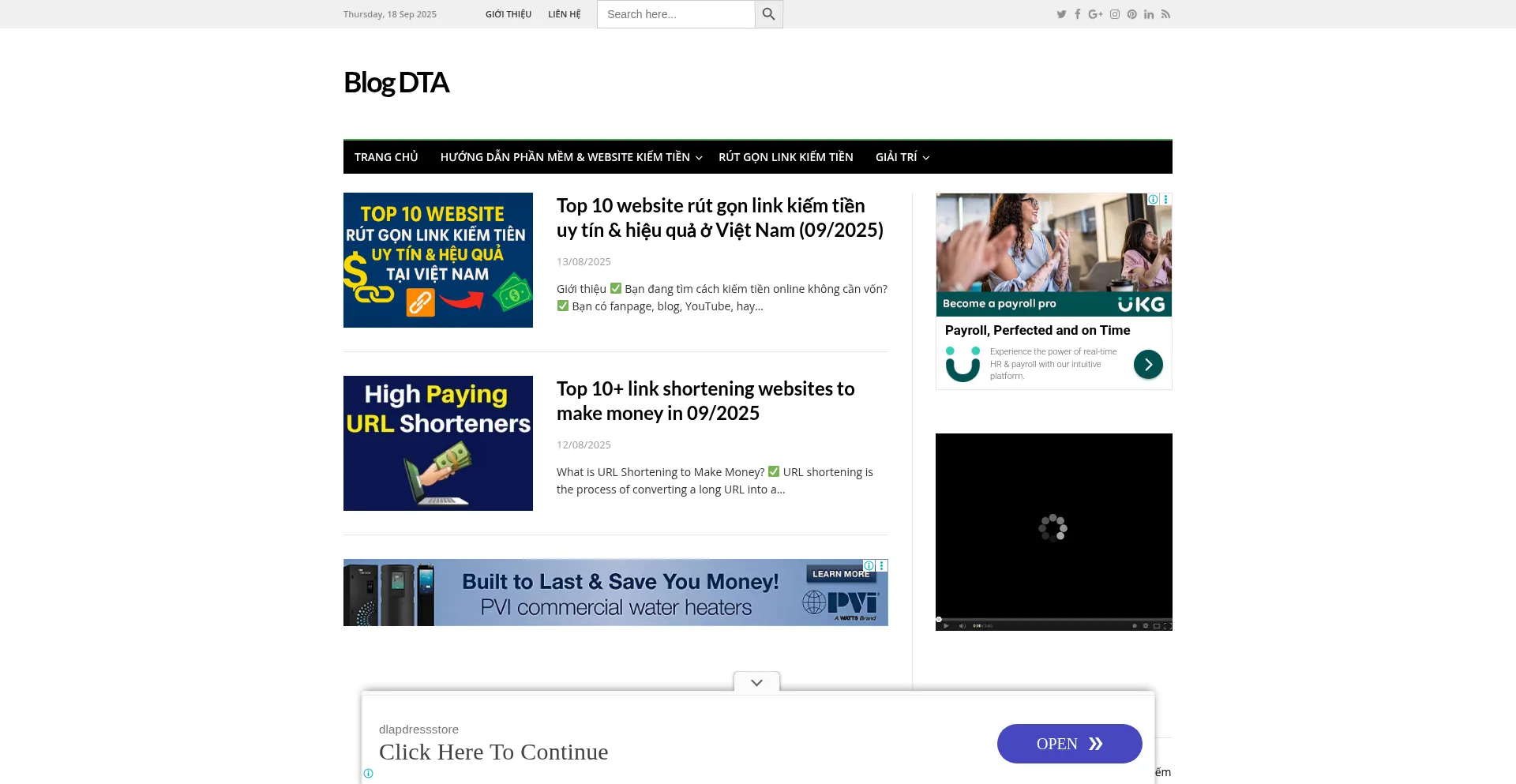Open the Facebook social icon
The width and height of the screenshot is (1516, 784).
(x=1077, y=14)
